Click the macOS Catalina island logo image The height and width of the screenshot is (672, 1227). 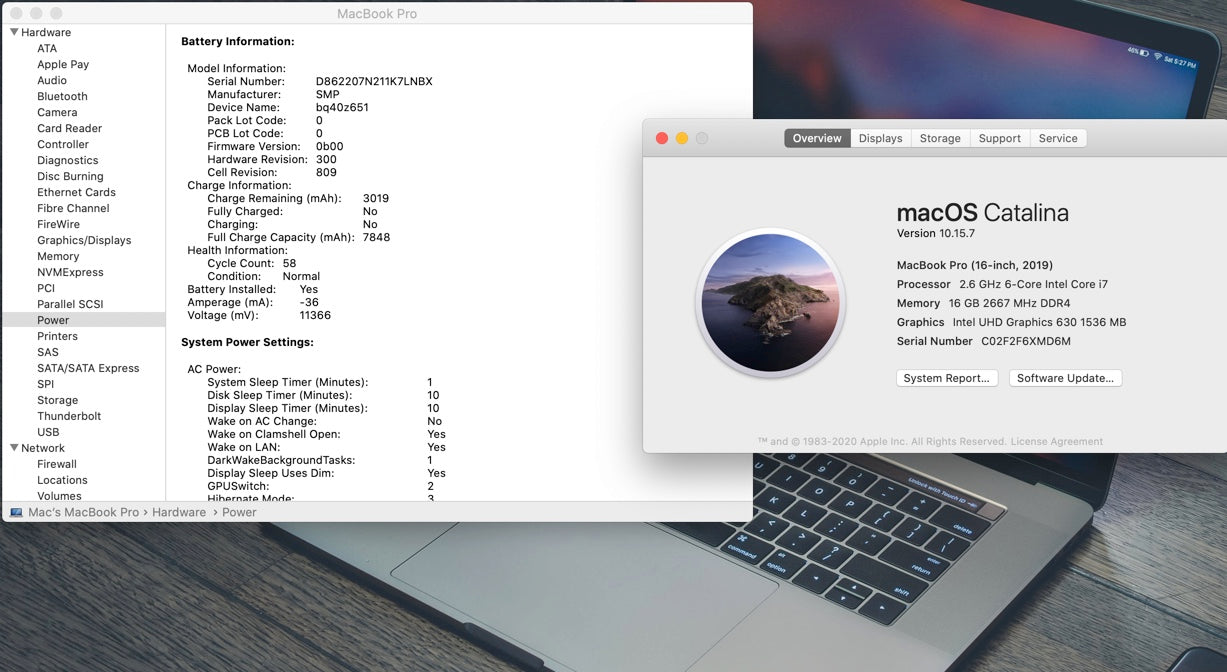[770, 302]
